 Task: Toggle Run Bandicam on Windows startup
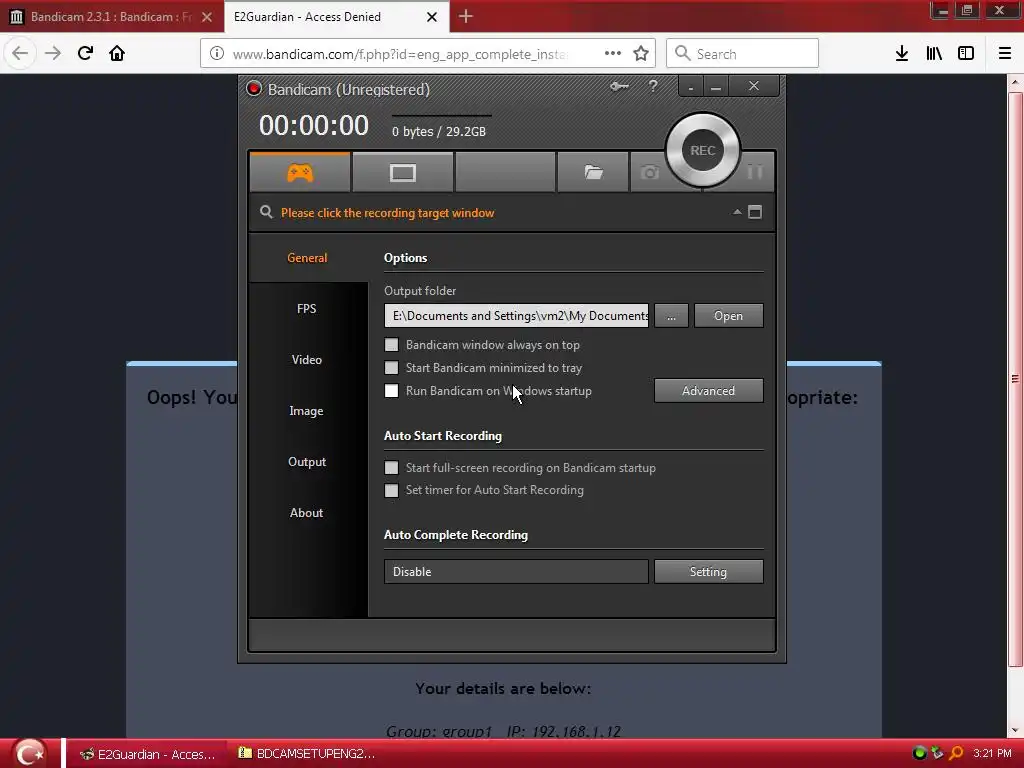(x=391, y=391)
